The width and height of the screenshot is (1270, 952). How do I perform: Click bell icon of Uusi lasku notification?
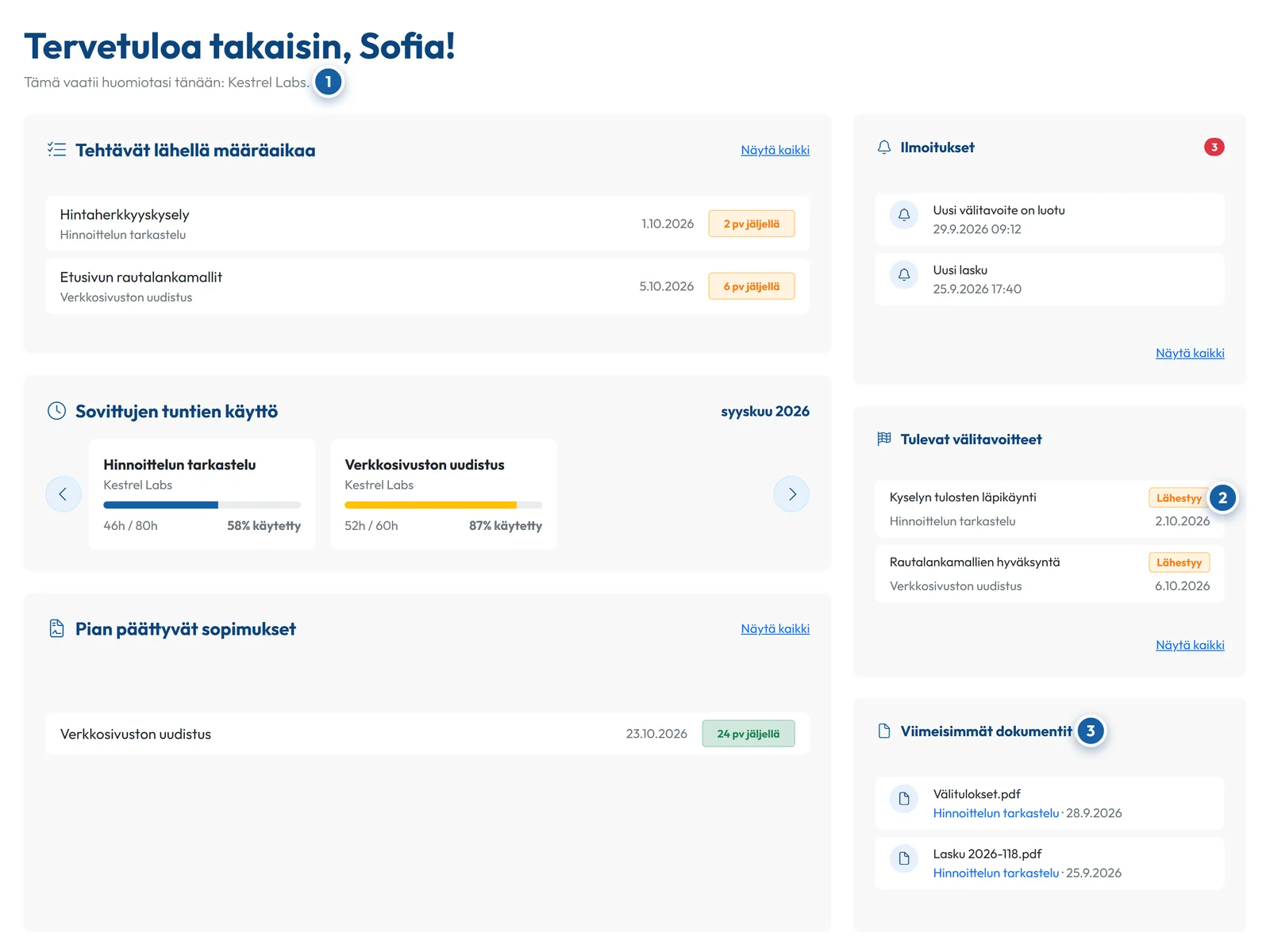(904, 275)
